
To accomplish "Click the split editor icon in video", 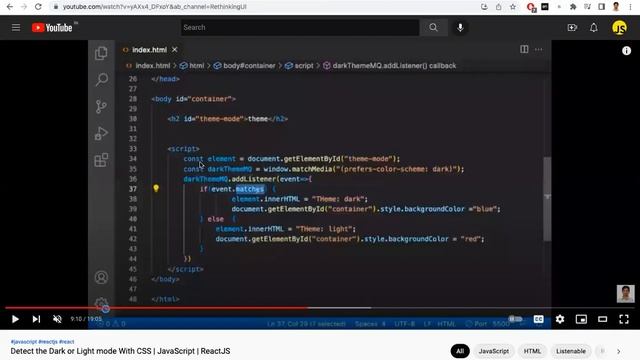I will pos(524,49).
